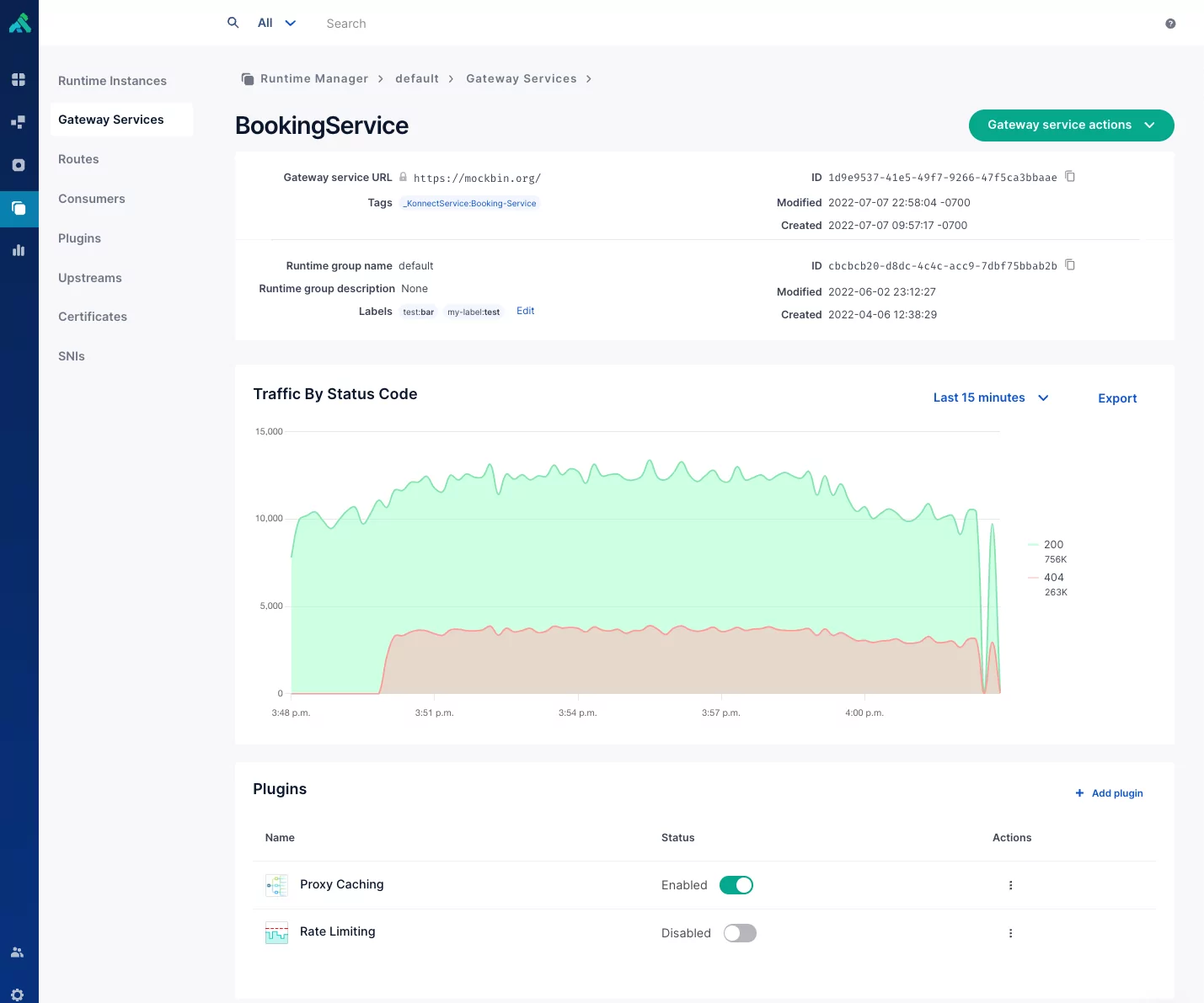Screen dimensions: 1204x1003
Task: Edit the runtime group labels
Action: click(x=526, y=311)
